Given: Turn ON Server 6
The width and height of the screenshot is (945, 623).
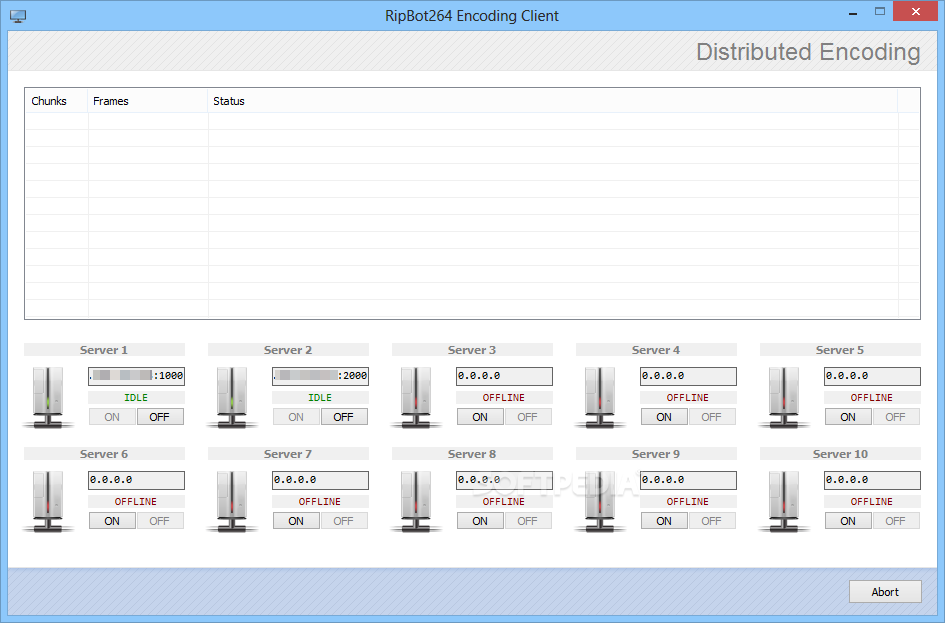Looking at the screenshot, I should click(x=112, y=521).
